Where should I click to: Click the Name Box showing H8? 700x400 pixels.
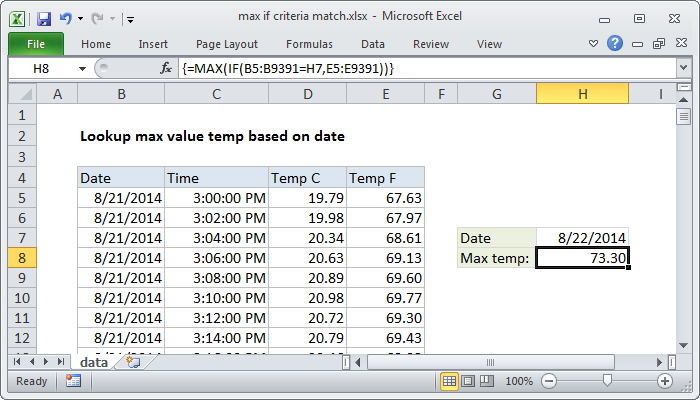tap(42, 69)
